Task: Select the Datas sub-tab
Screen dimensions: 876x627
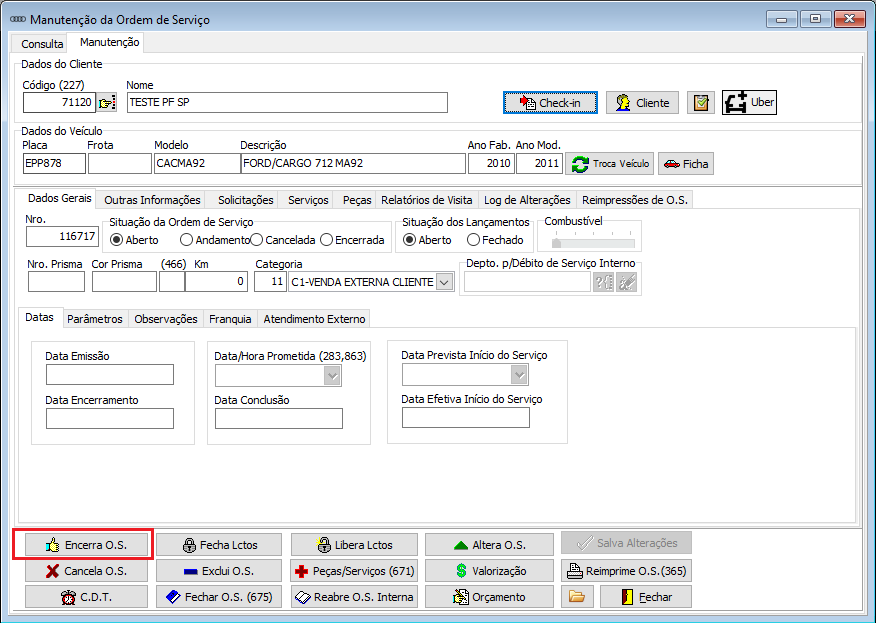Action: point(39,317)
